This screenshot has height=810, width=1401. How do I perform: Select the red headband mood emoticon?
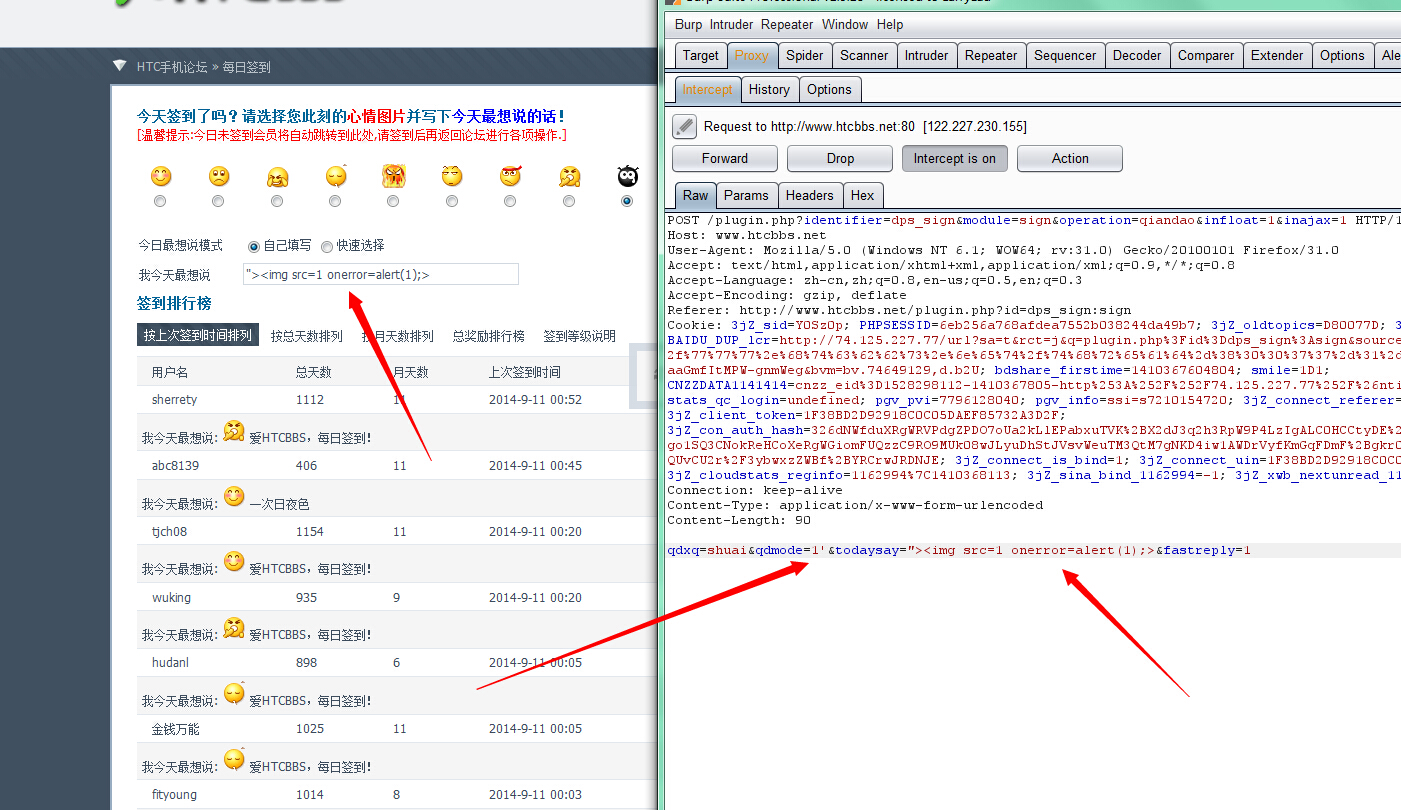511,176
